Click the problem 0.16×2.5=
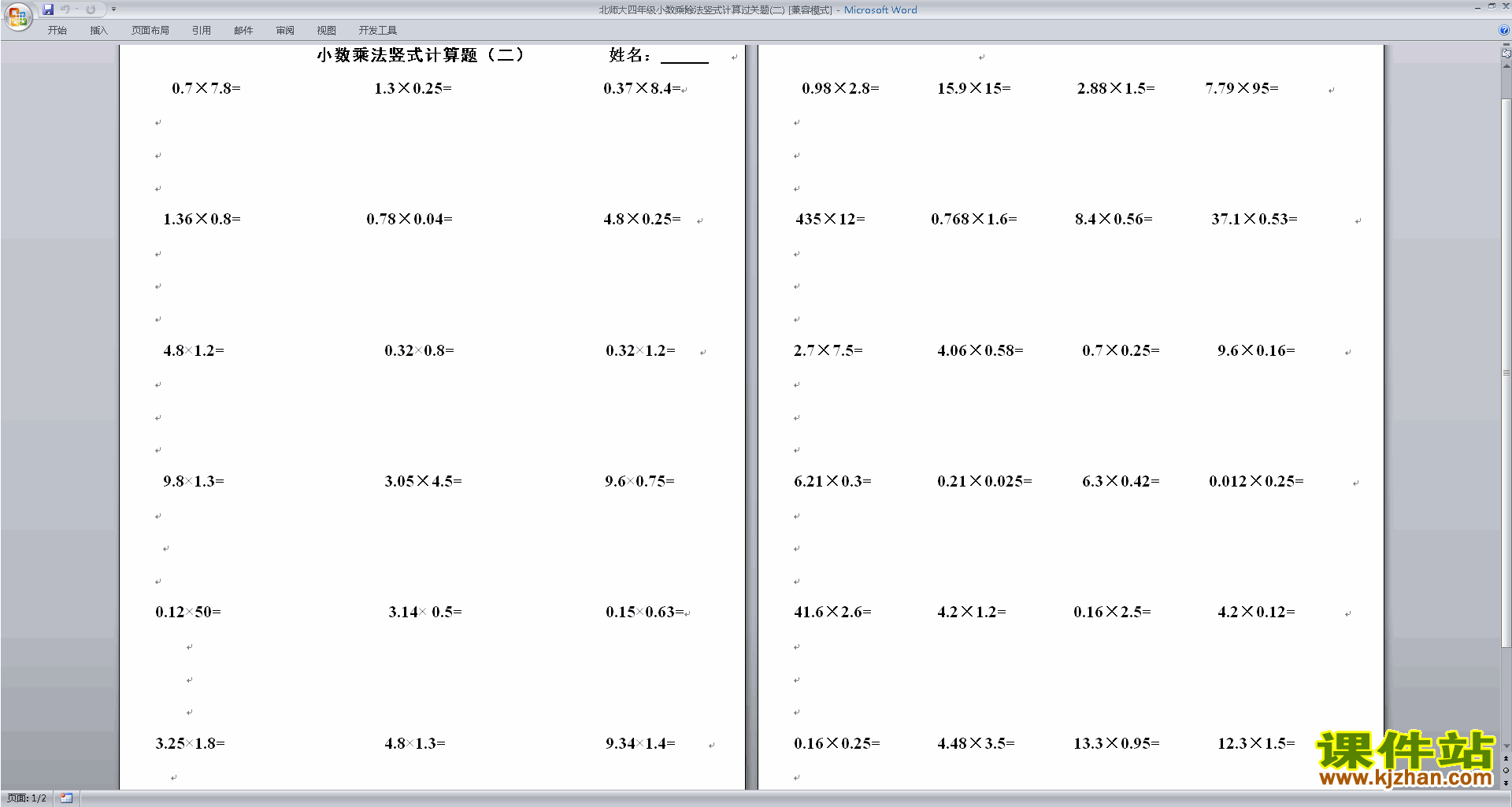1512x807 pixels. click(1112, 612)
